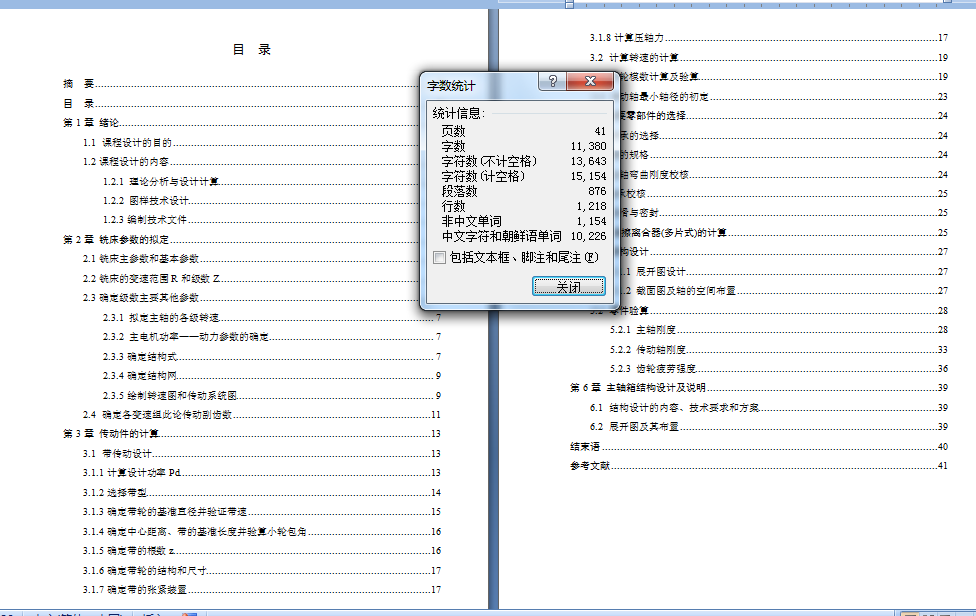The image size is (976, 616).
Task: Click the 字数 value 11,380
Action: [588, 146]
